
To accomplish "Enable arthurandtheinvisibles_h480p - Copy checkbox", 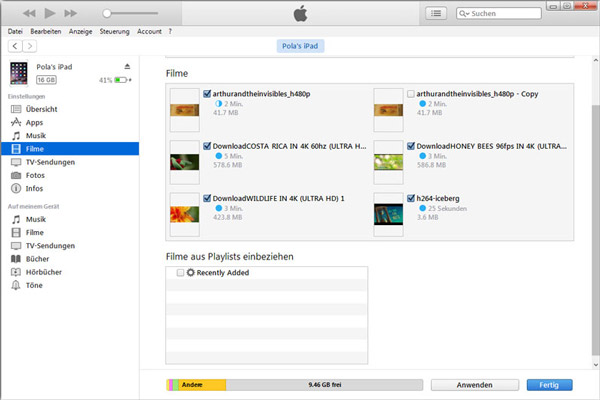I will coord(411,94).
